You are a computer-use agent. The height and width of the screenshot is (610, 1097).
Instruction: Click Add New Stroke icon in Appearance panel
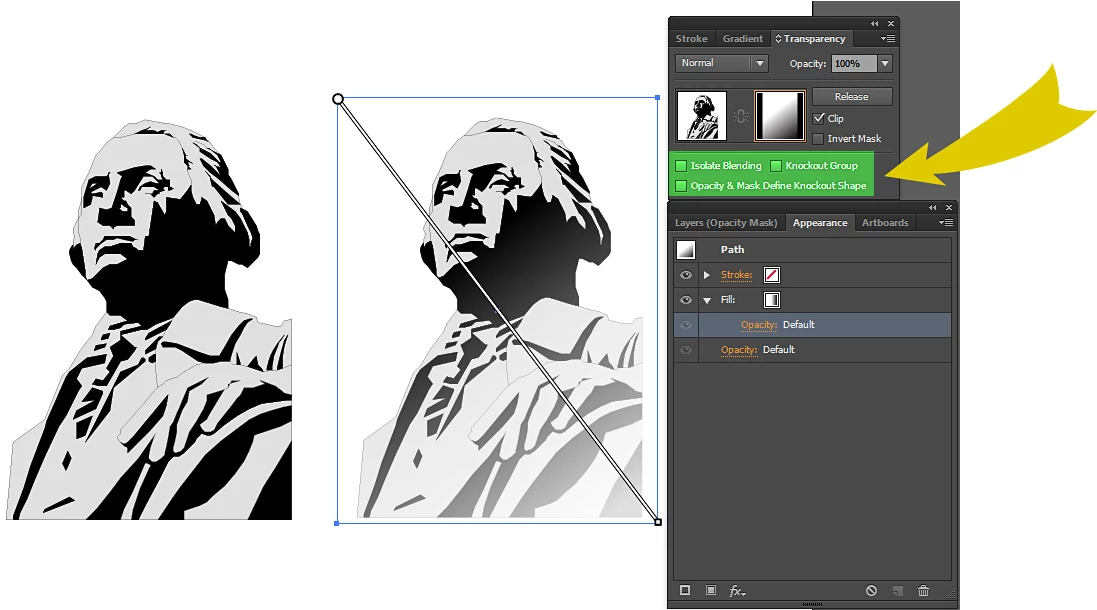(x=685, y=590)
